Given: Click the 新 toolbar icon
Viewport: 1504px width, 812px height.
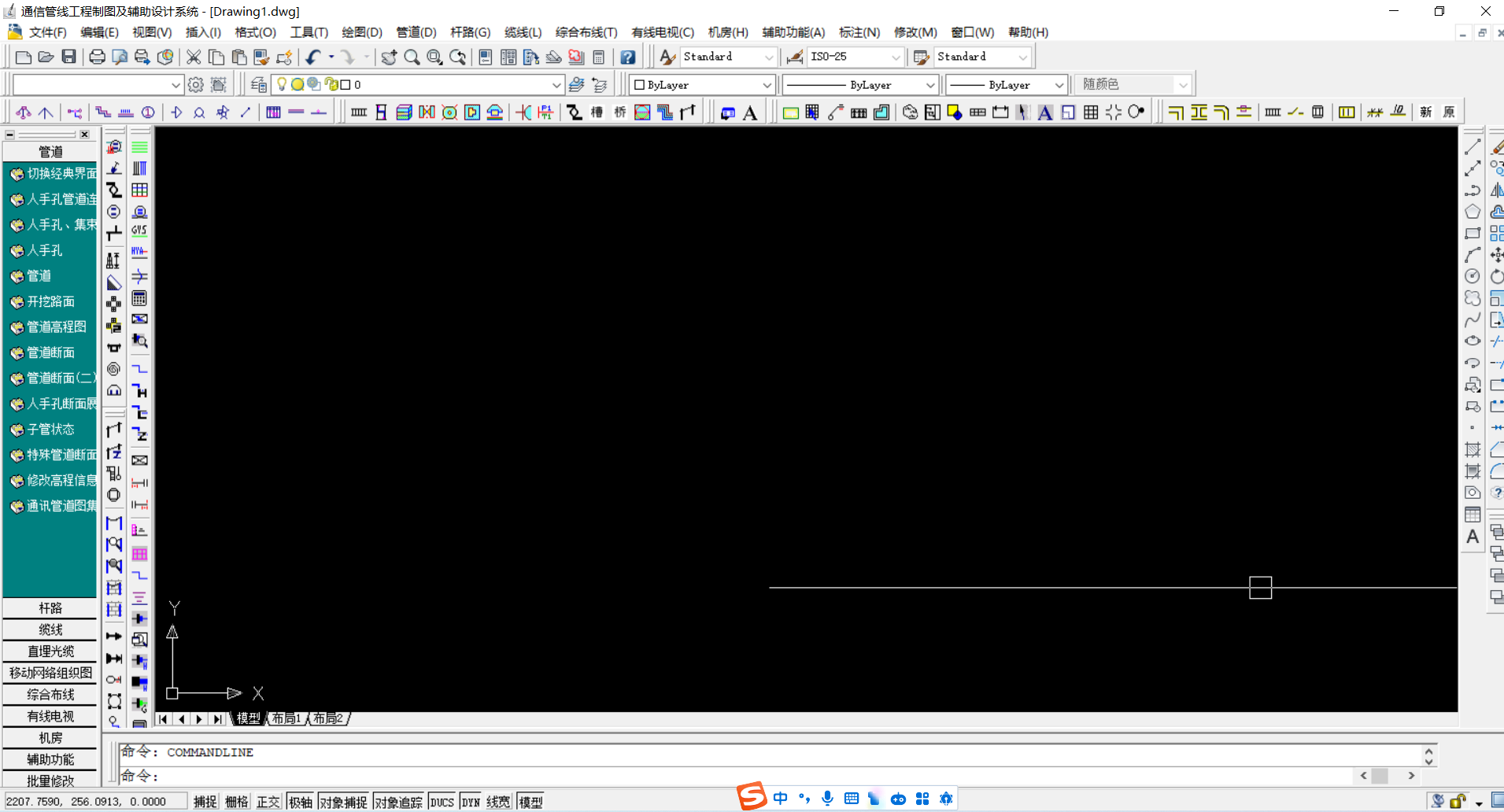Looking at the screenshot, I should pos(1426,112).
